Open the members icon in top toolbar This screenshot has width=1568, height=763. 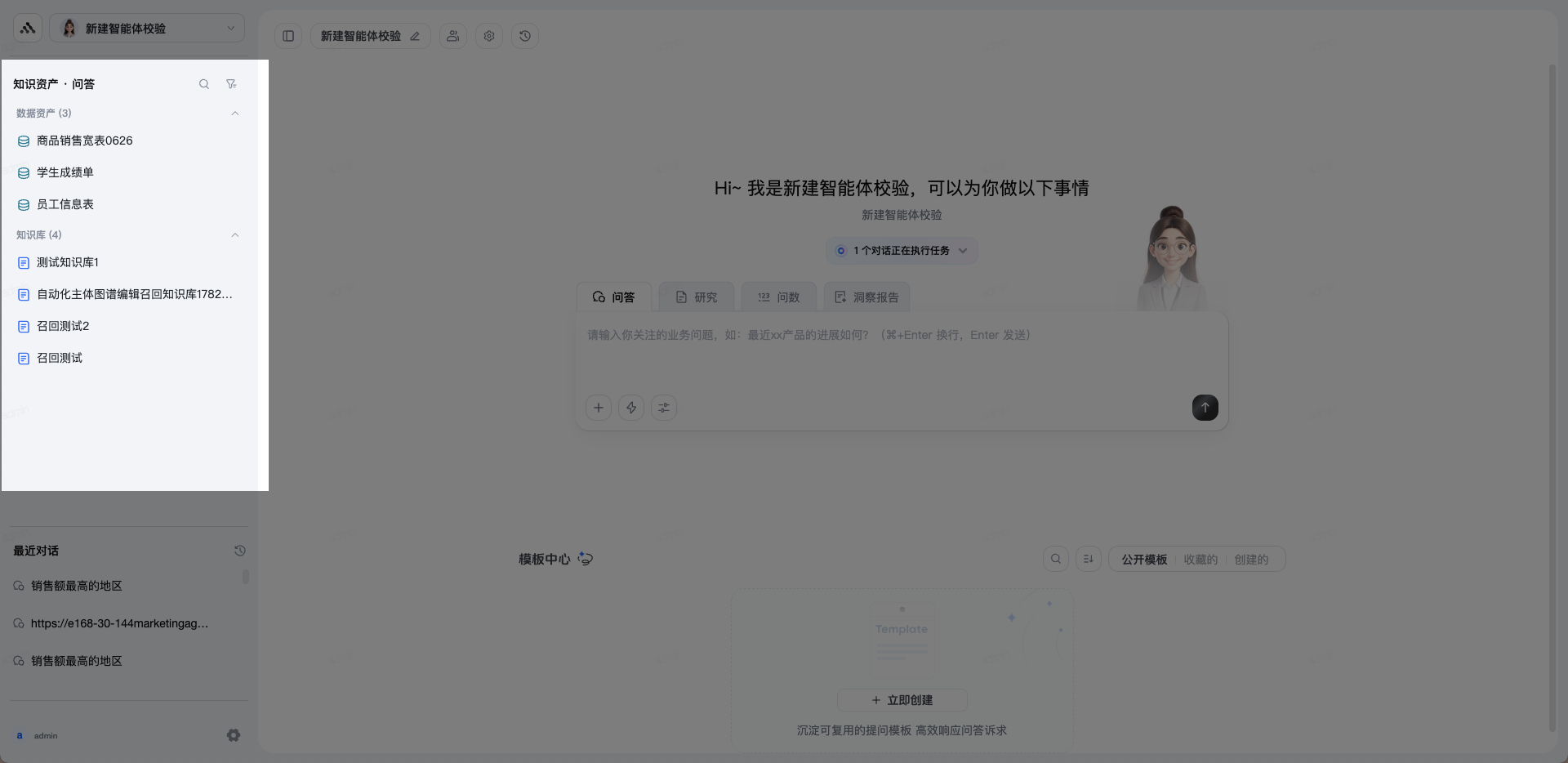[453, 36]
